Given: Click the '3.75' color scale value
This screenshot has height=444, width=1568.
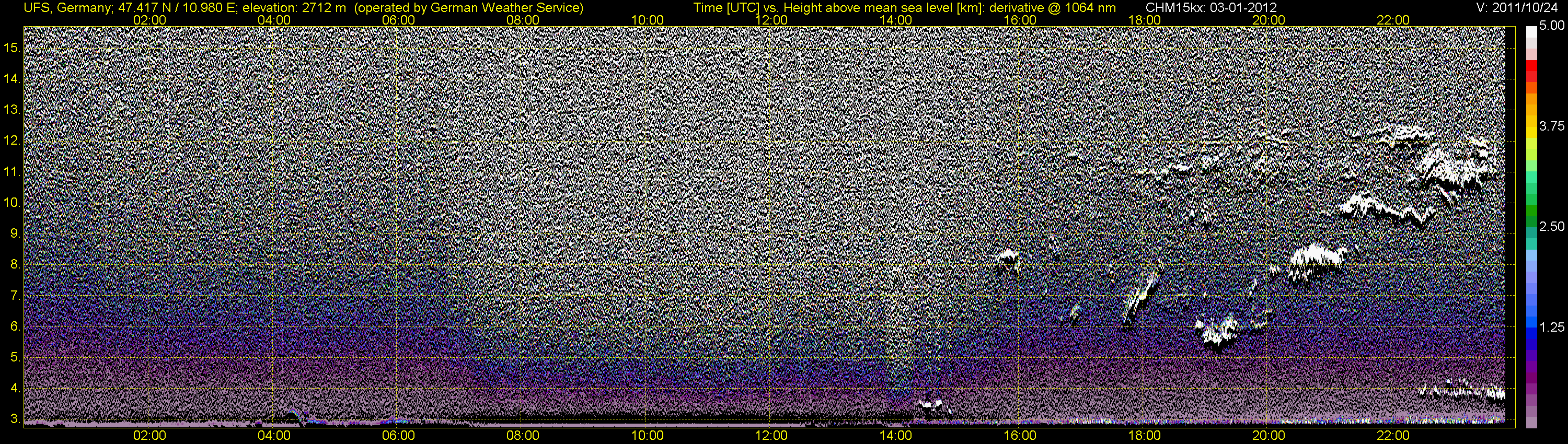Looking at the screenshot, I should pyautogui.click(x=1552, y=126).
